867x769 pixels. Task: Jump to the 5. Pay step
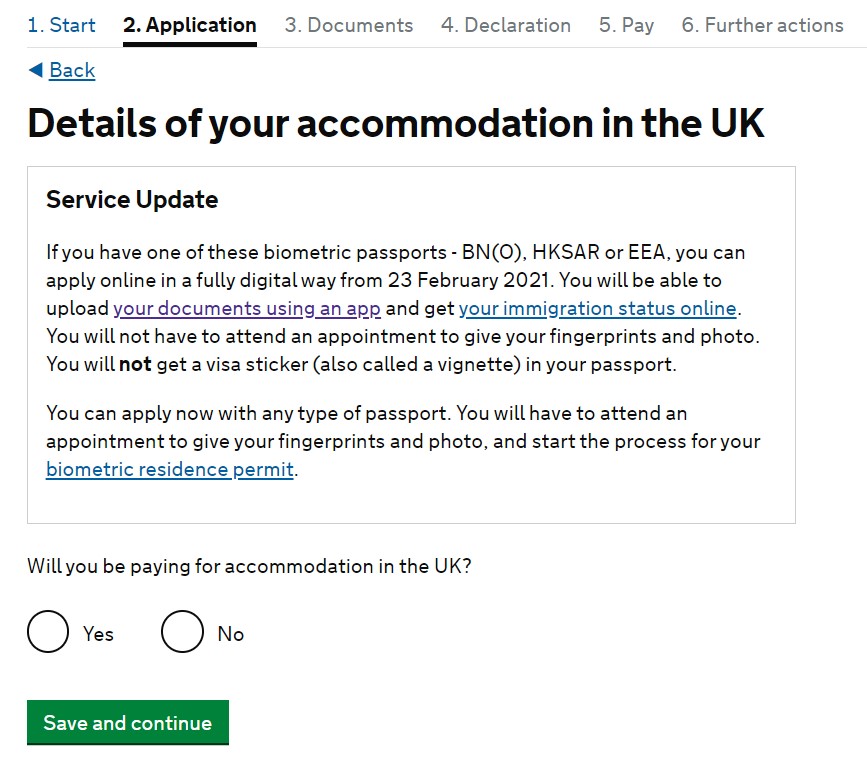coord(626,25)
